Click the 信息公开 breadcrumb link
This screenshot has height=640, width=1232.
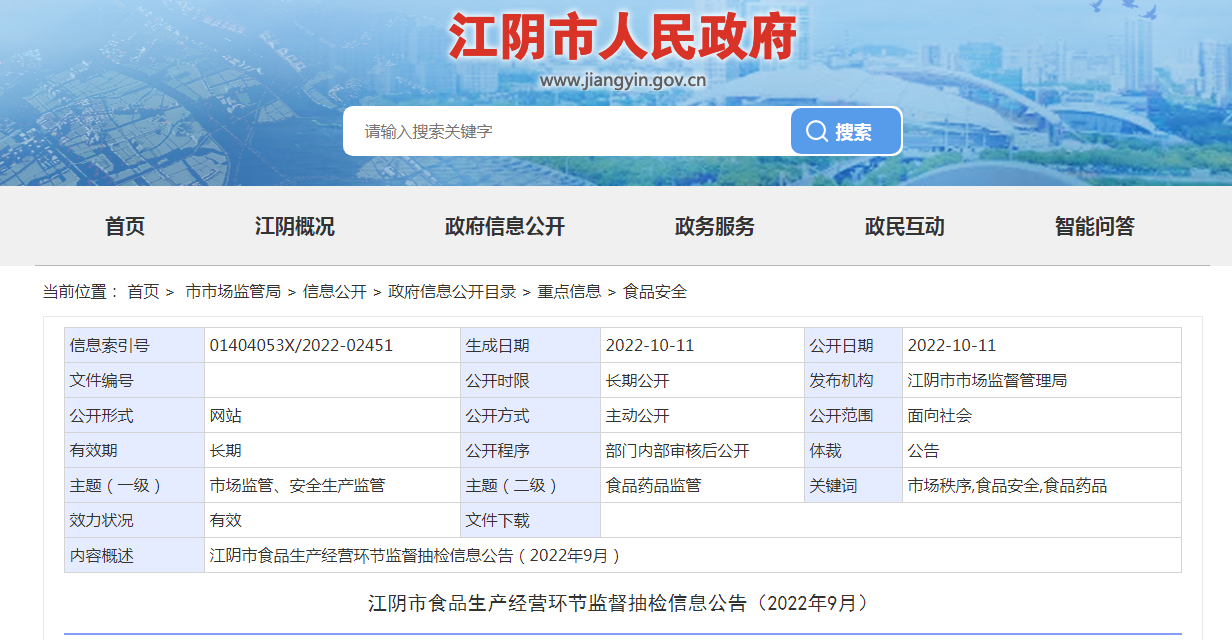(335, 292)
